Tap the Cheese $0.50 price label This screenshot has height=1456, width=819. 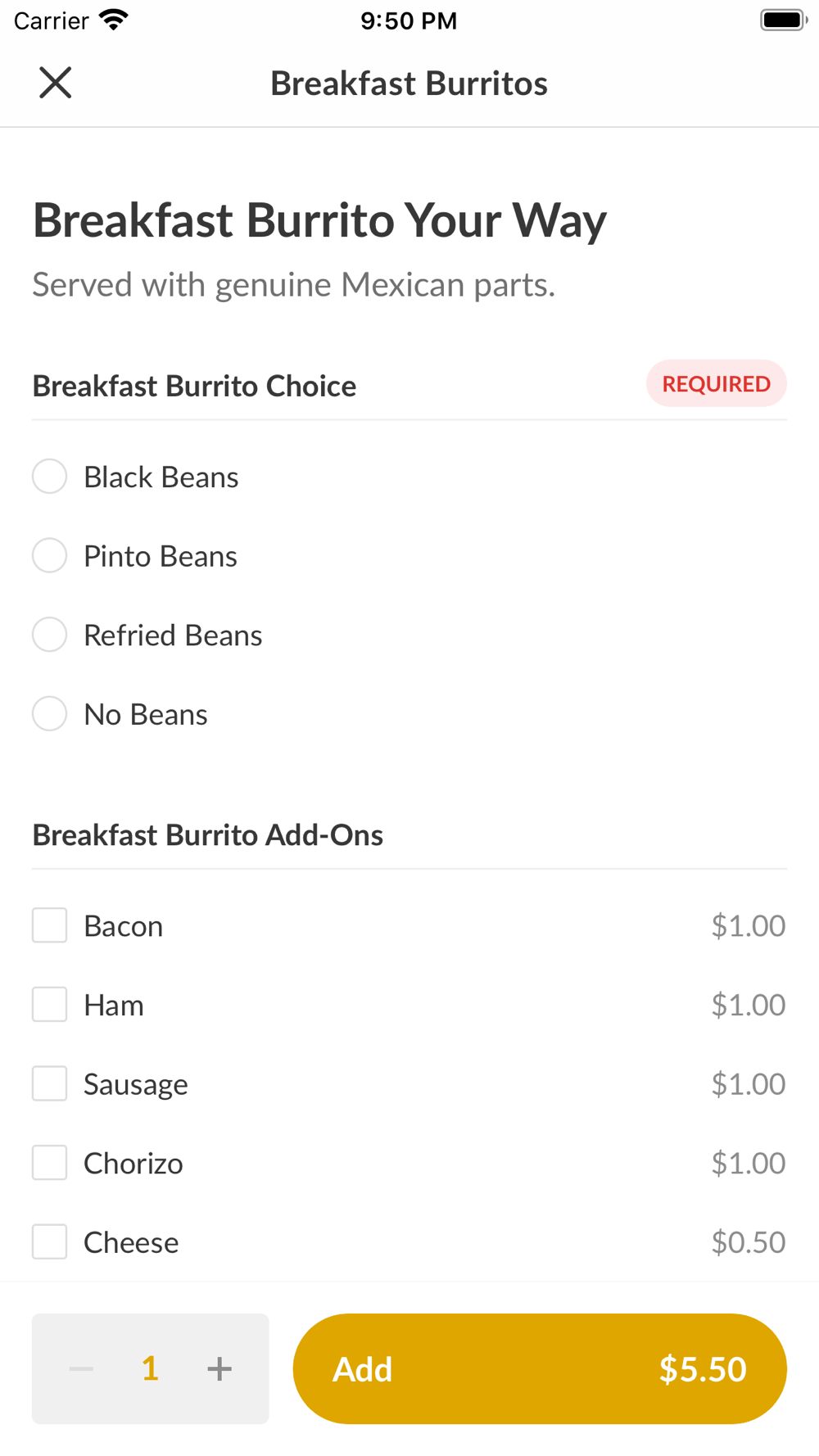(x=748, y=1242)
